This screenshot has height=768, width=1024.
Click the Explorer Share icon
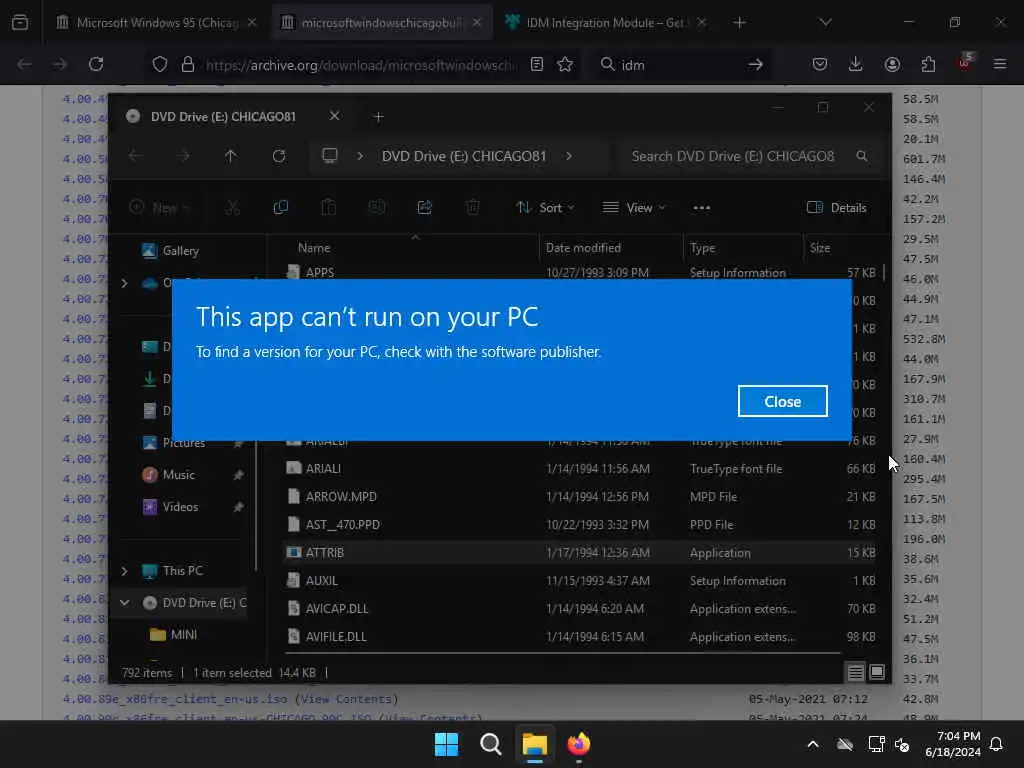coord(424,207)
